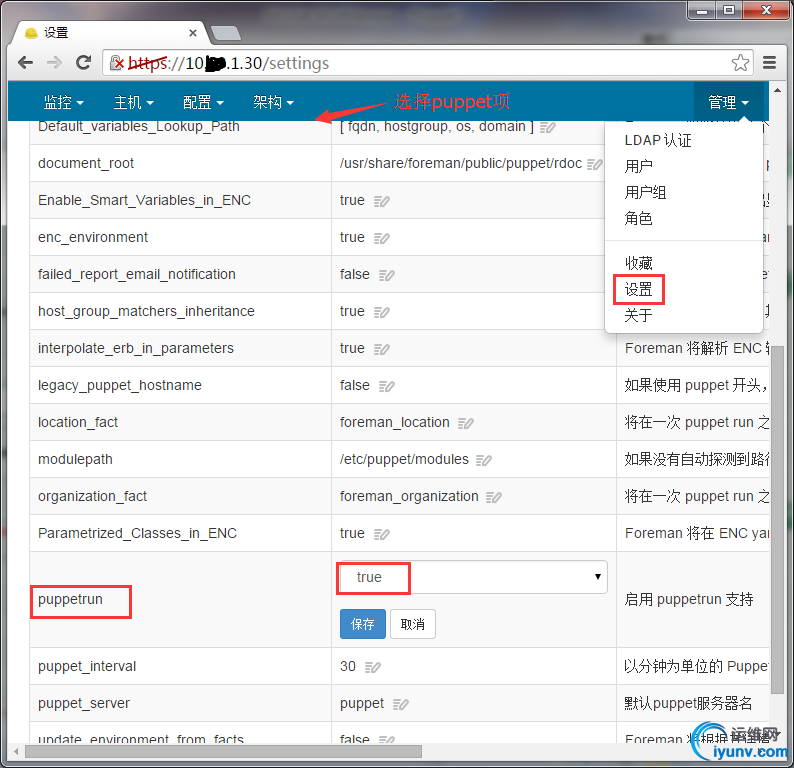794x768 pixels.
Task: Click the puppet_server value puppet
Action: tap(362, 703)
